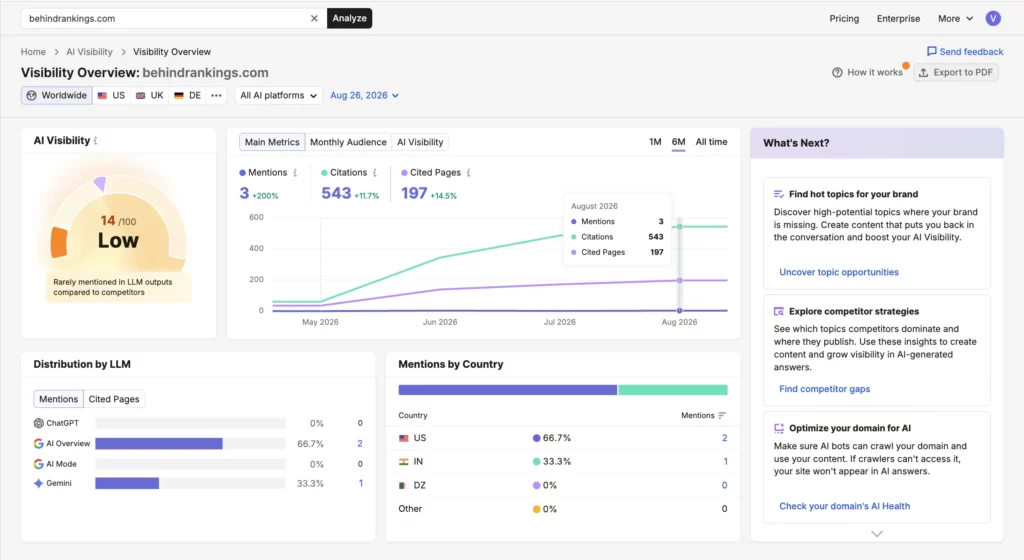This screenshot has width=1024, height=560.
Task: Expand What's Next panel chevron
Action: click(876, 534)
